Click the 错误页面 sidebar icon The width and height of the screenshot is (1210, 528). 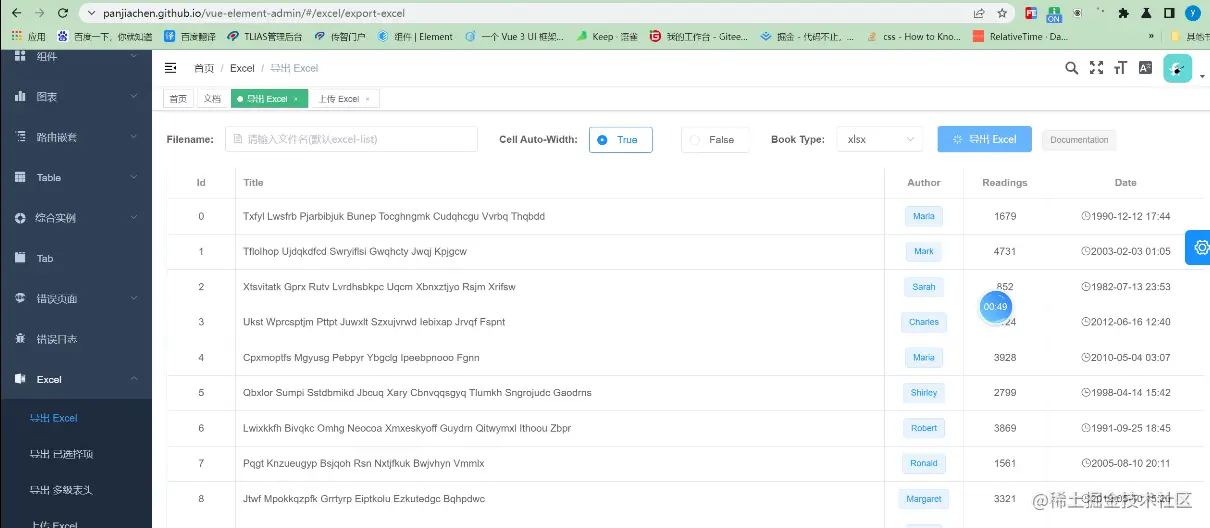point(20,298)
